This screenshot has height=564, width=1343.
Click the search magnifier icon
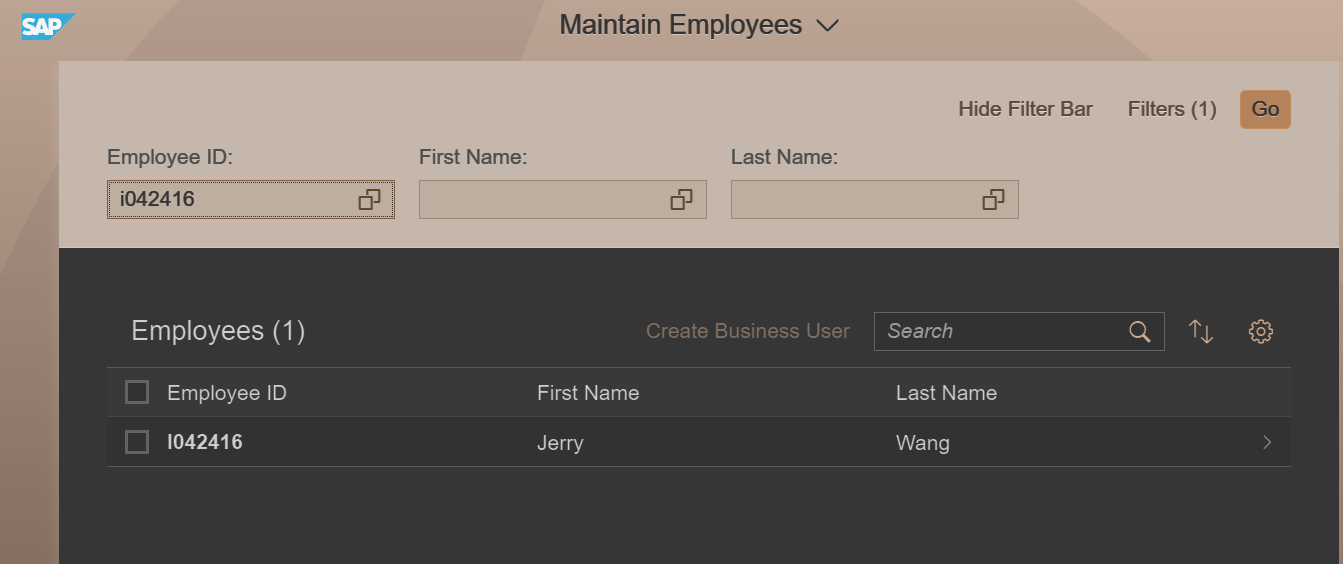pos(1140,332)
